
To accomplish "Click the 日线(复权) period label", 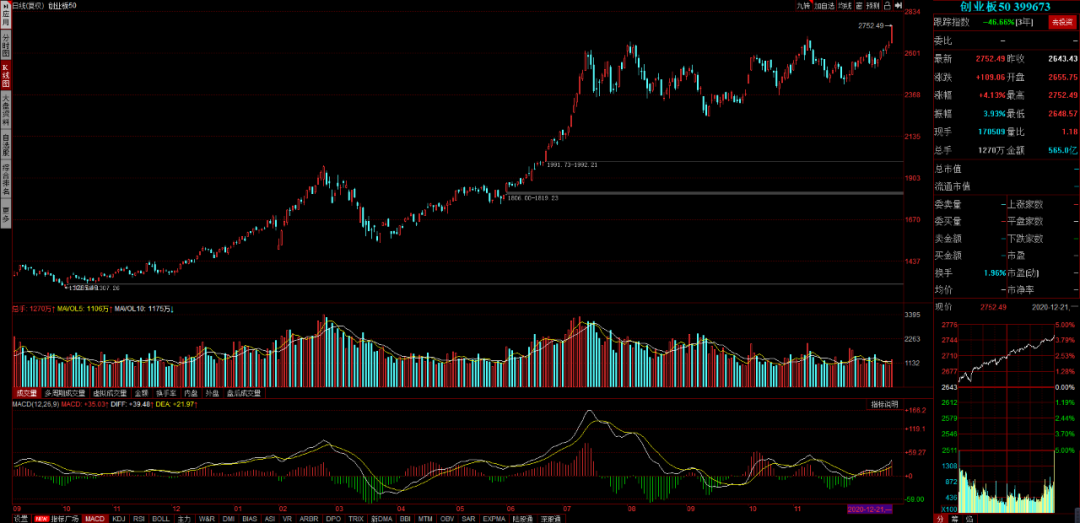I will [29, 5].
